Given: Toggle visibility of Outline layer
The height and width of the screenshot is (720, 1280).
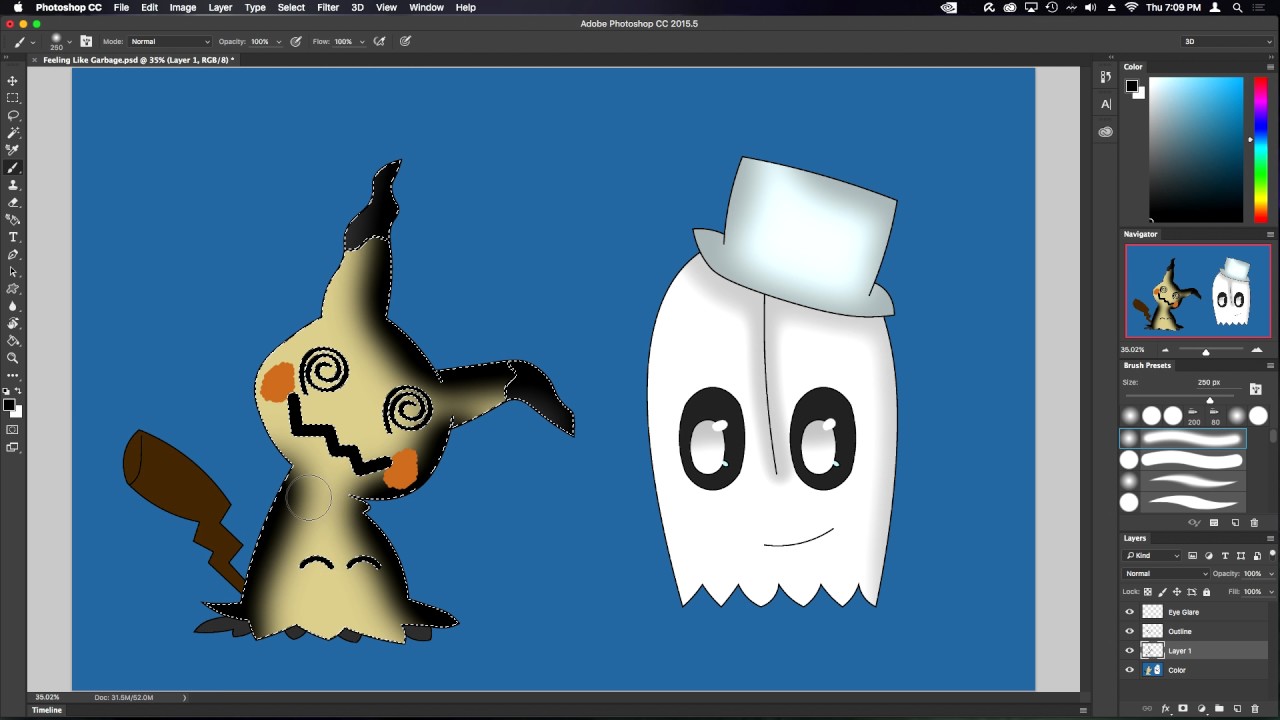Looking at the screenshot, I should (1130, 631).
